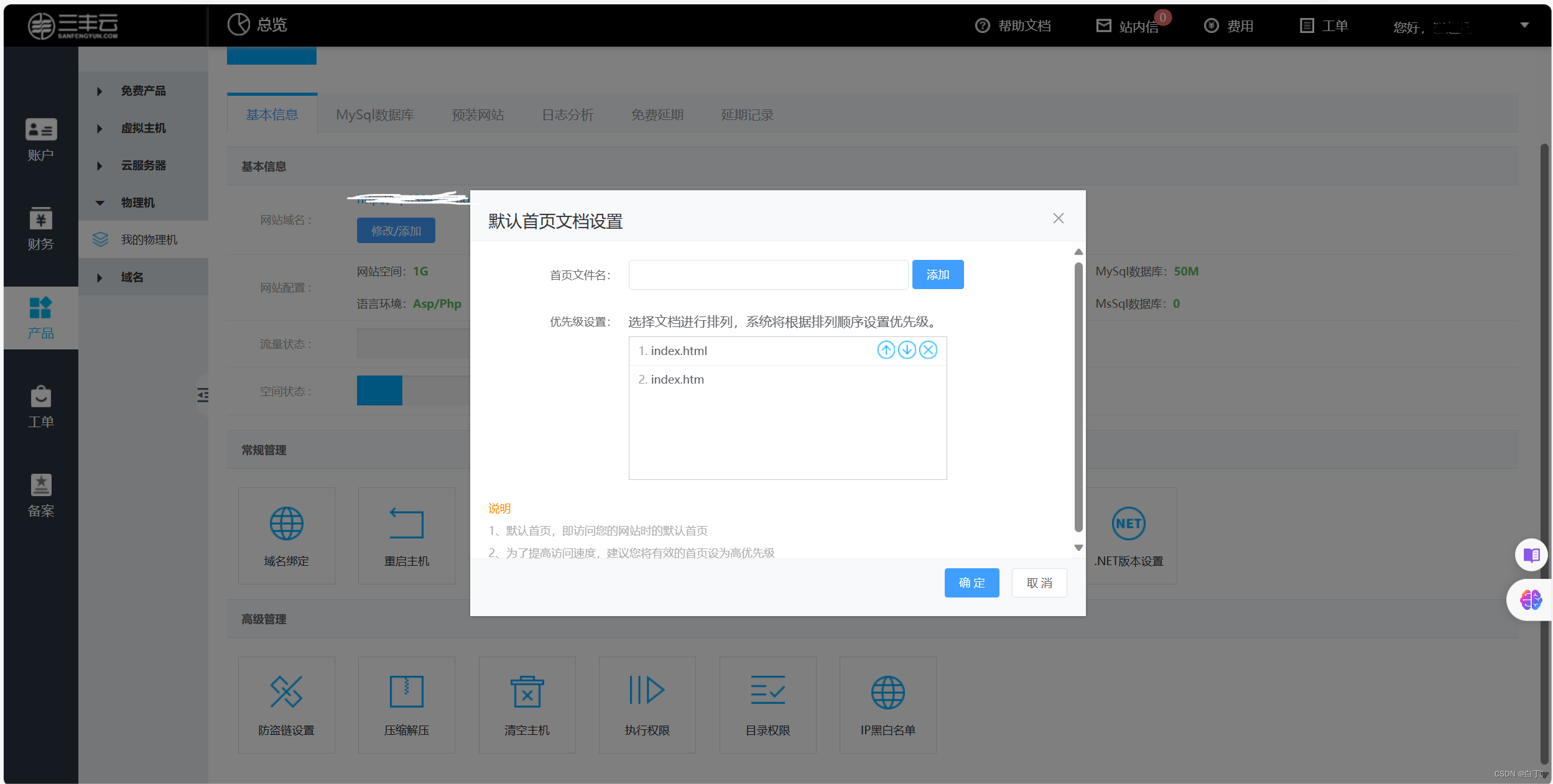The height and width of the screenshot is (784, 1553).
Task: Collapse the 物理机 menu
Action: [x=143, y=203]
